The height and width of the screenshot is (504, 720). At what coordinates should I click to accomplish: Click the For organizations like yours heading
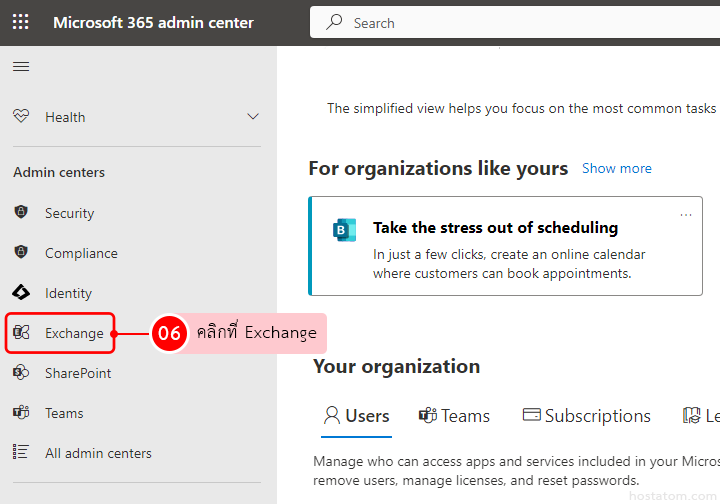(438, 168)
